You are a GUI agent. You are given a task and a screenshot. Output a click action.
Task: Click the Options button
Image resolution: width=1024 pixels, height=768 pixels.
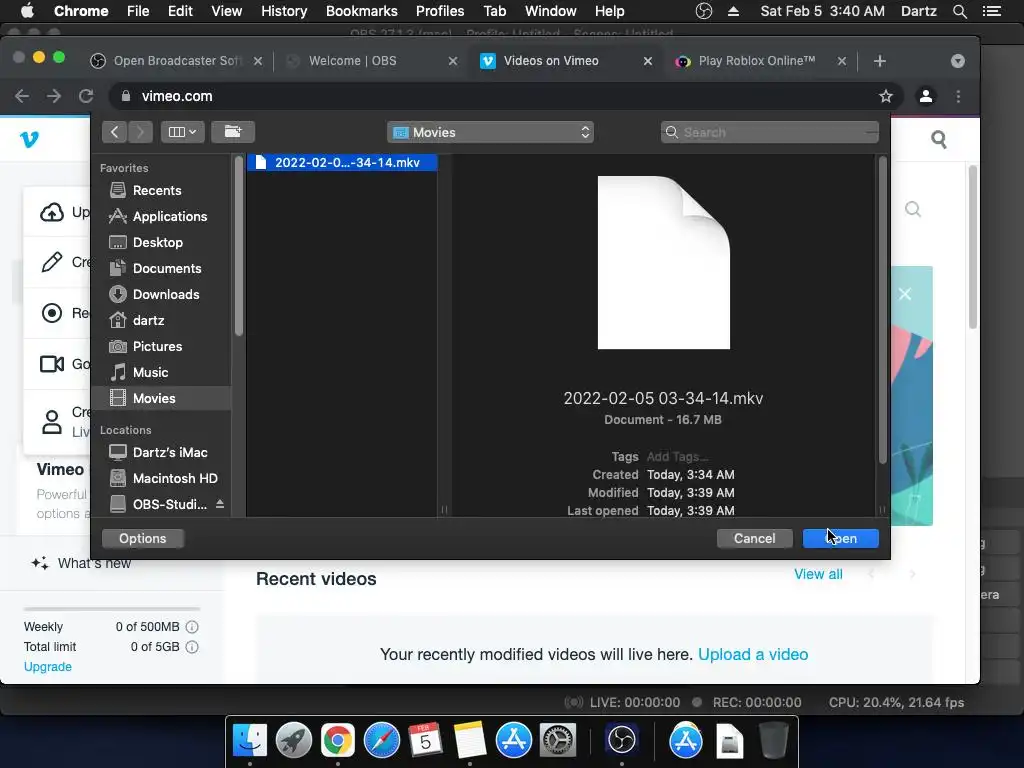(x=142, y=539)
